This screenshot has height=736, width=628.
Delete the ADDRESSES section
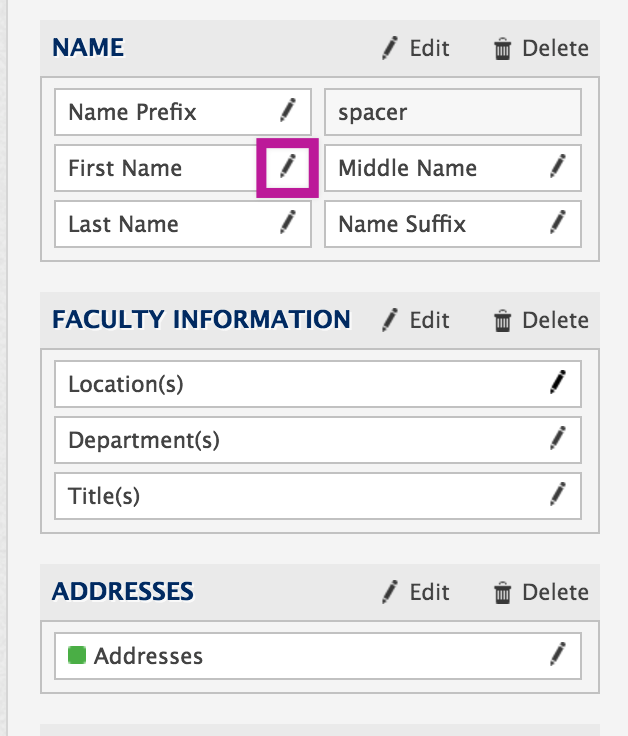[x=541, y=592]
